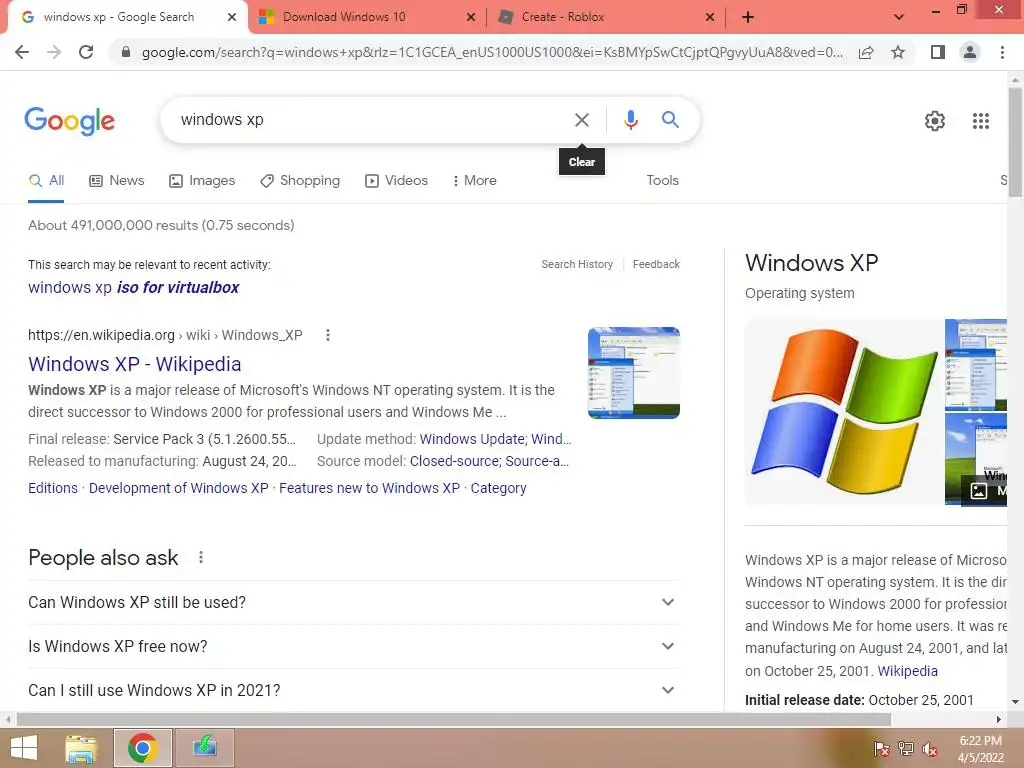Click the horizontal scrollbar at page bottom
1024x768 pixels.
pyautogui.click(x=453, y=719)
